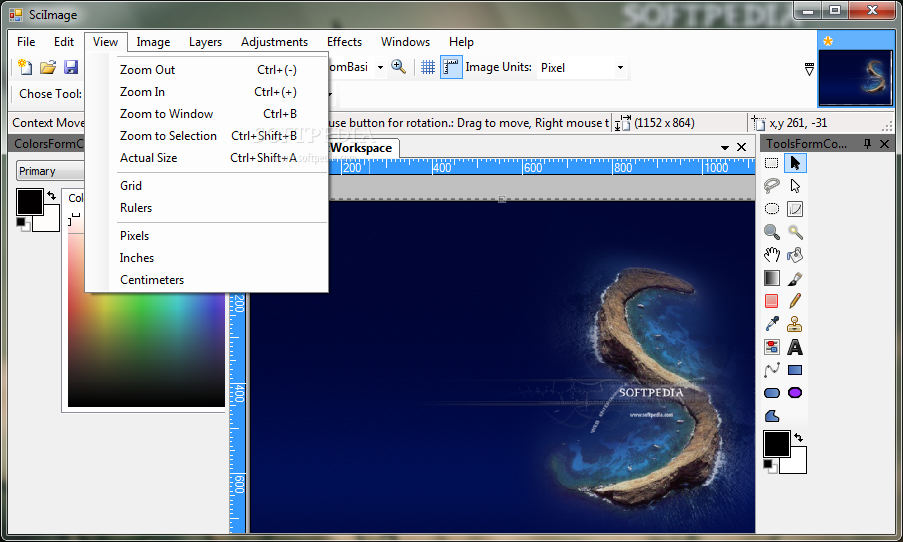Switch to the Workspace tab
Screen dimensions: 903x542
(x=363, y=148)
